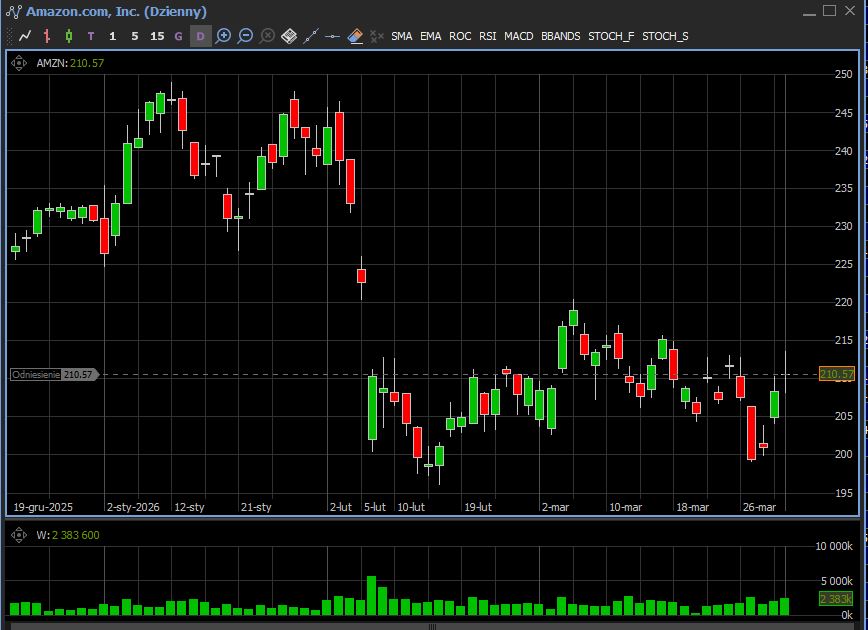This screenshot has width=868, height=630.
Task: Click the BBANDS indicator button
Action: [x=560, y=36]
